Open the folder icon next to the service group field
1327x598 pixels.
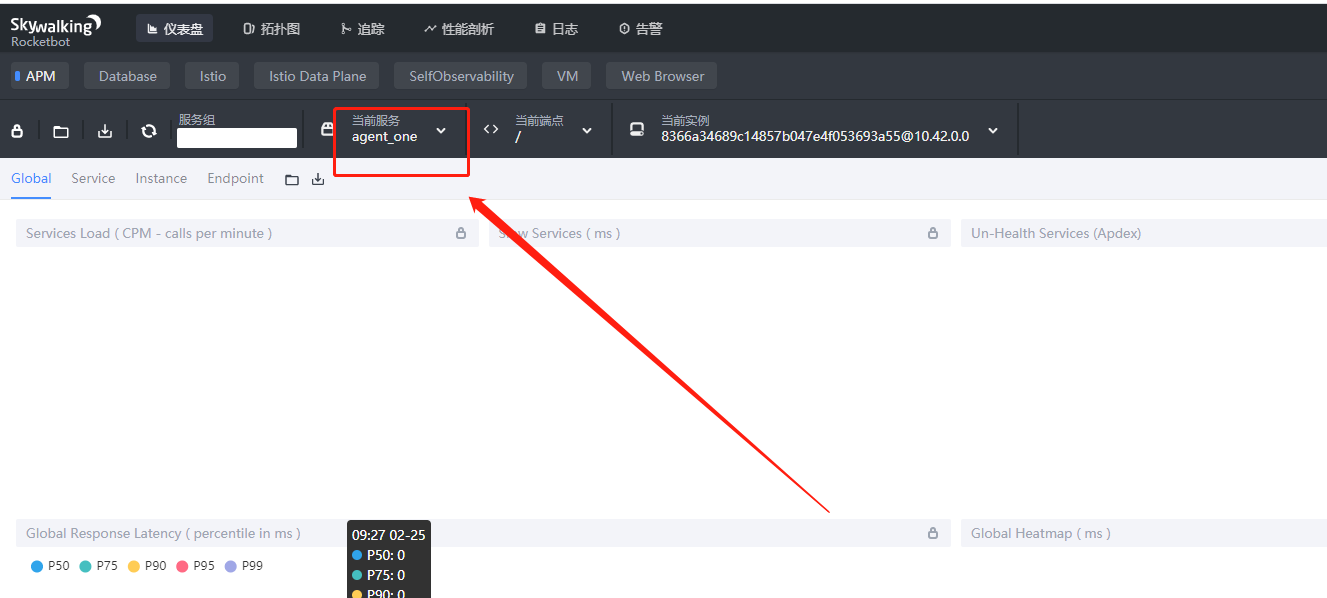click(60, 131)
